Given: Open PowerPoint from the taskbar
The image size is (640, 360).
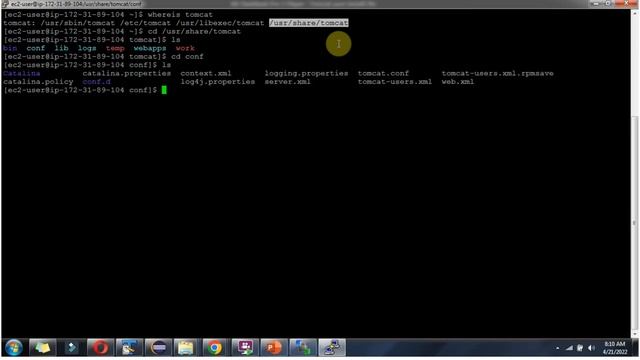Looking at the screenshot, I should click(x=273, y=348).
